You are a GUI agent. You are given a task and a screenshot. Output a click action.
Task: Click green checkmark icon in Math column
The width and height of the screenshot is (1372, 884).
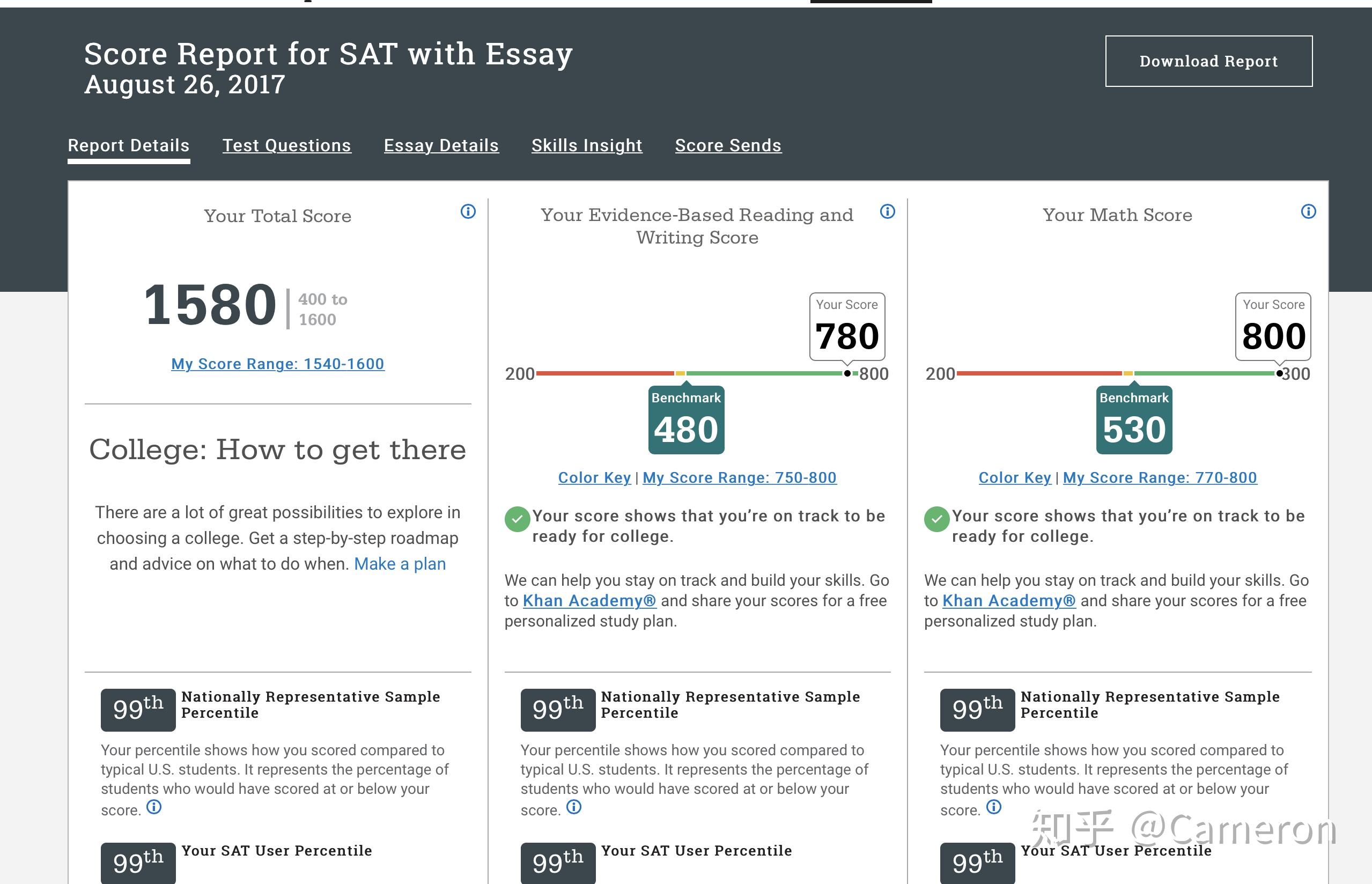[x=936, y=519]
